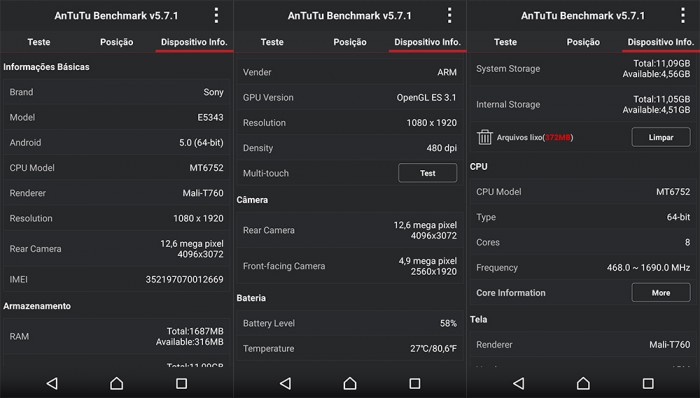Tap back navigation arrow in middle screenshot

pos(285,383)
